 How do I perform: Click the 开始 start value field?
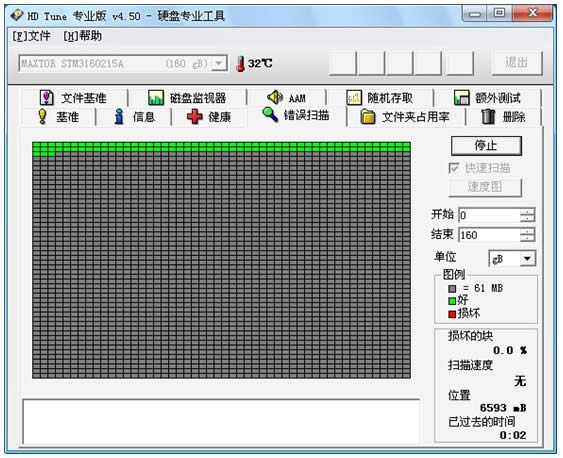click(x=489, y=215)
